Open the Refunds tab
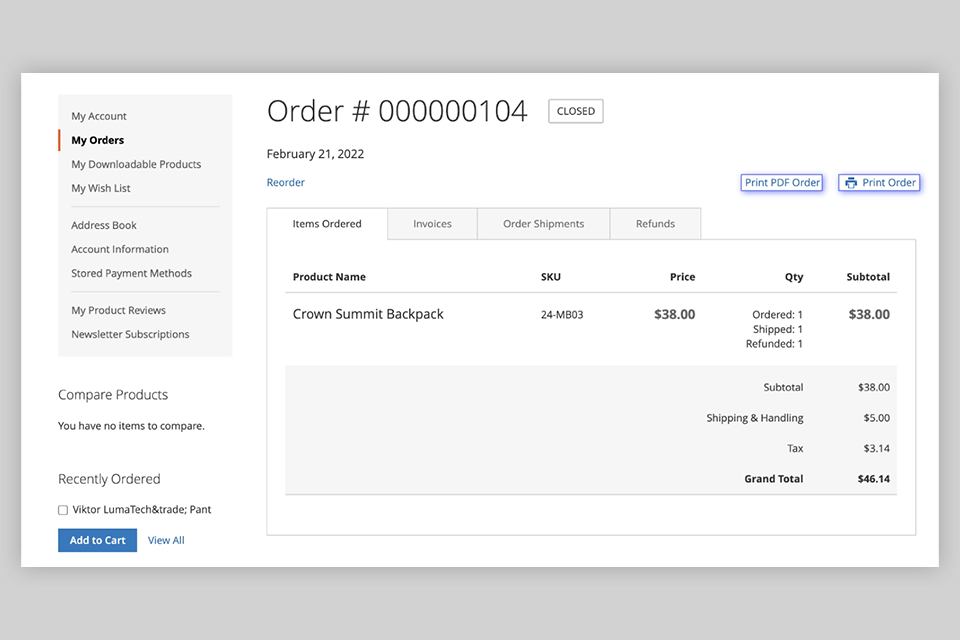This screenshot has width=960, height=640. tap(655, 224)
